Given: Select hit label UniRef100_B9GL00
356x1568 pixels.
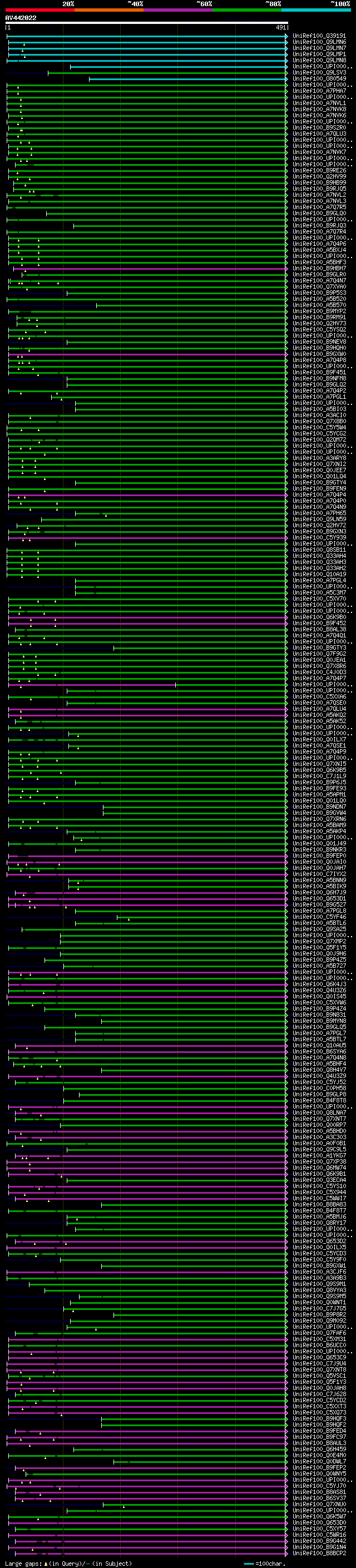Looking at the screenshot, I should point(319,213).
